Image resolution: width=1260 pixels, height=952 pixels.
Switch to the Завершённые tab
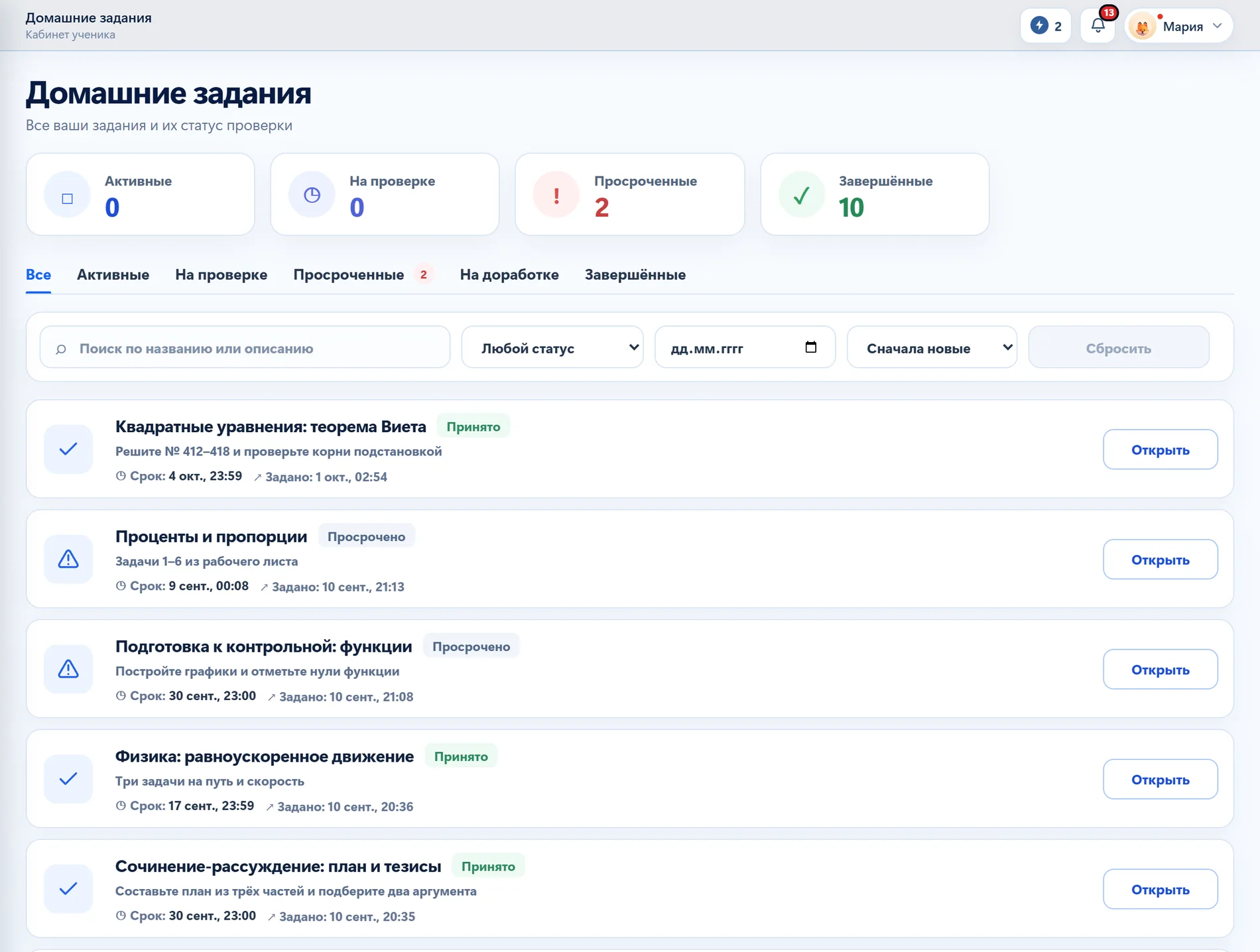point(635,275)
